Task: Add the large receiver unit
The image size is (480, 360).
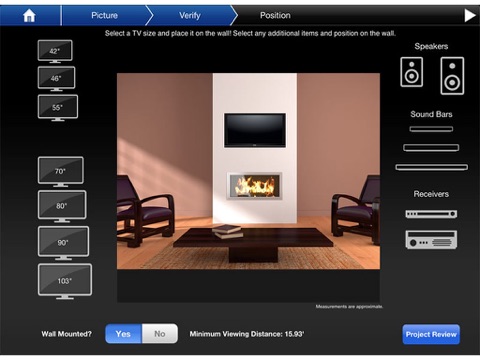Action: coord(431,239)
